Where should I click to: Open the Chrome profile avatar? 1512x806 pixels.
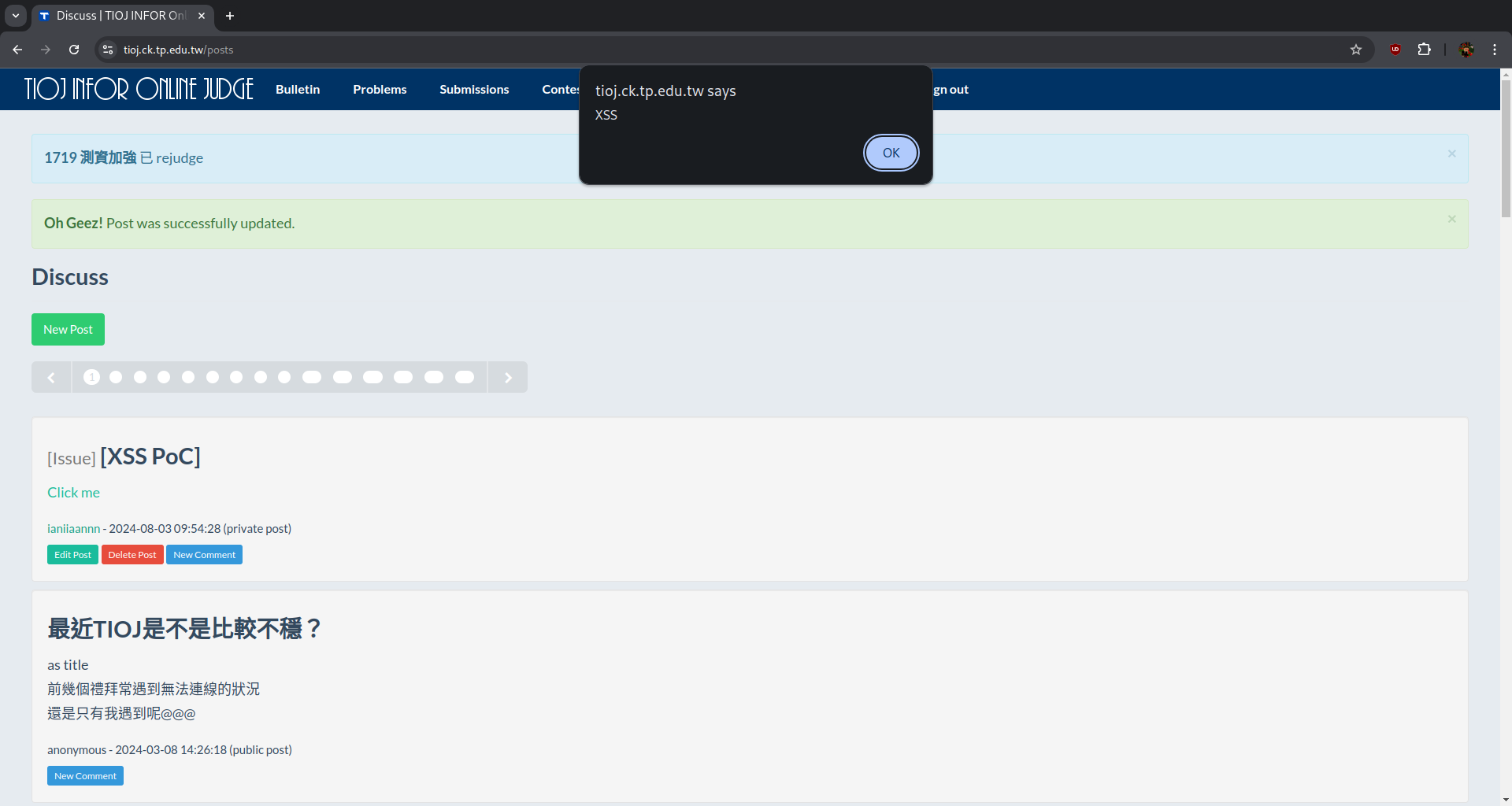pyautogui.click(x=1466, y=50)
